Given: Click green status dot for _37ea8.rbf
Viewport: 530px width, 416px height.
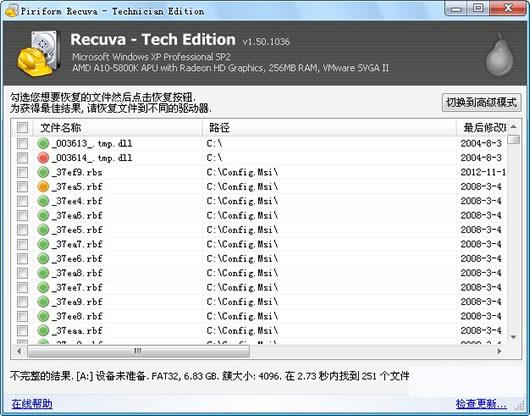Looking at the screenshot, I should [43, 273].
